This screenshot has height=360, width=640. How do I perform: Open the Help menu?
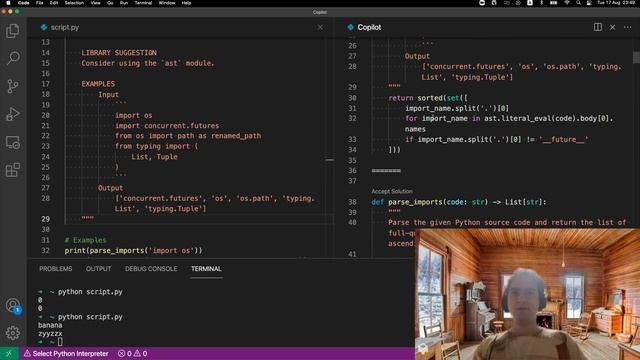[x=187, y=3]
